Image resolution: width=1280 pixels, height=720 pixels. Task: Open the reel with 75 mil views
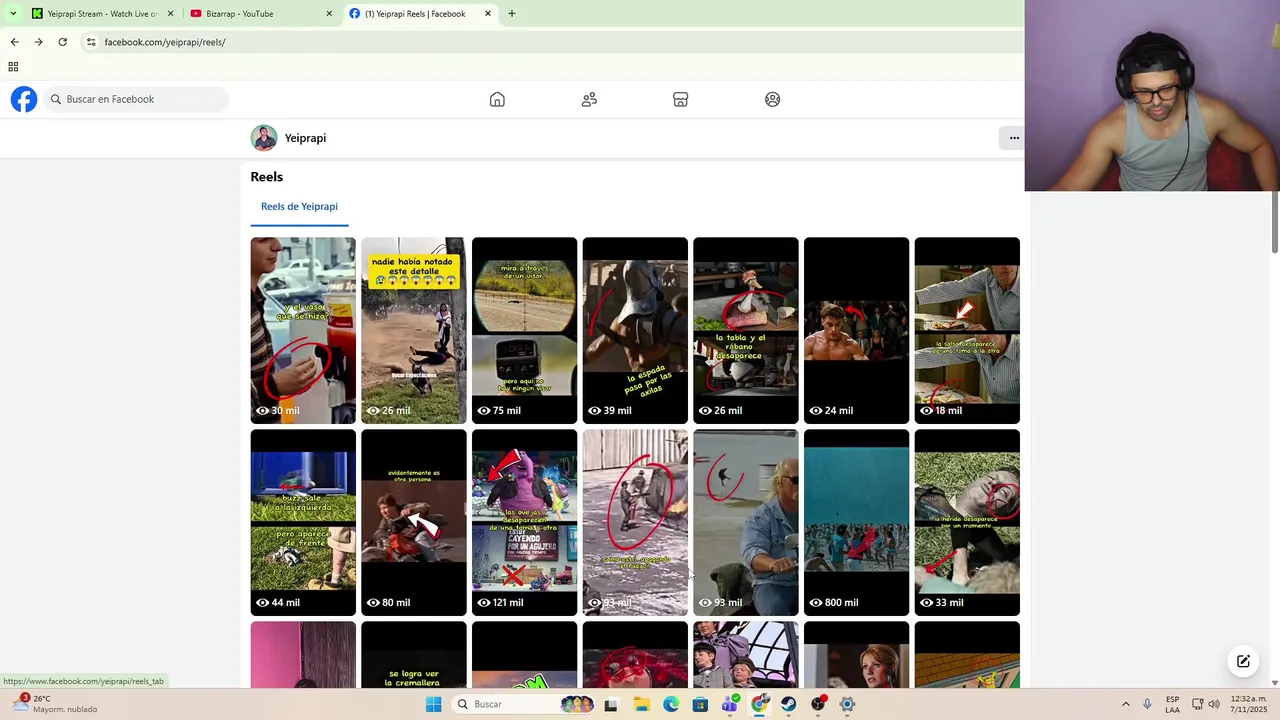coord(524,330)
